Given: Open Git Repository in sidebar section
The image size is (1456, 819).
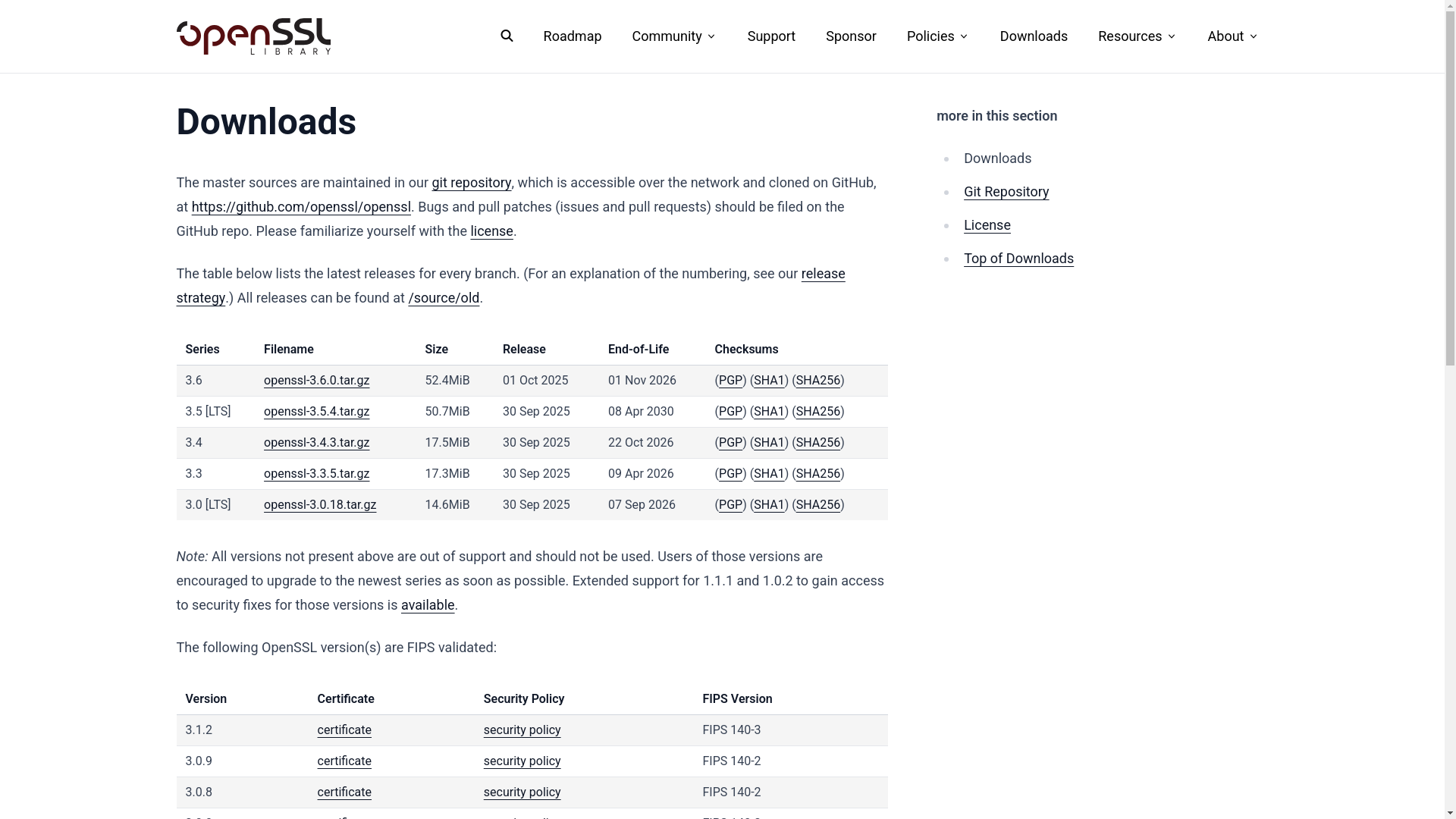Looking at the screenshot, I should (1006, 192).
